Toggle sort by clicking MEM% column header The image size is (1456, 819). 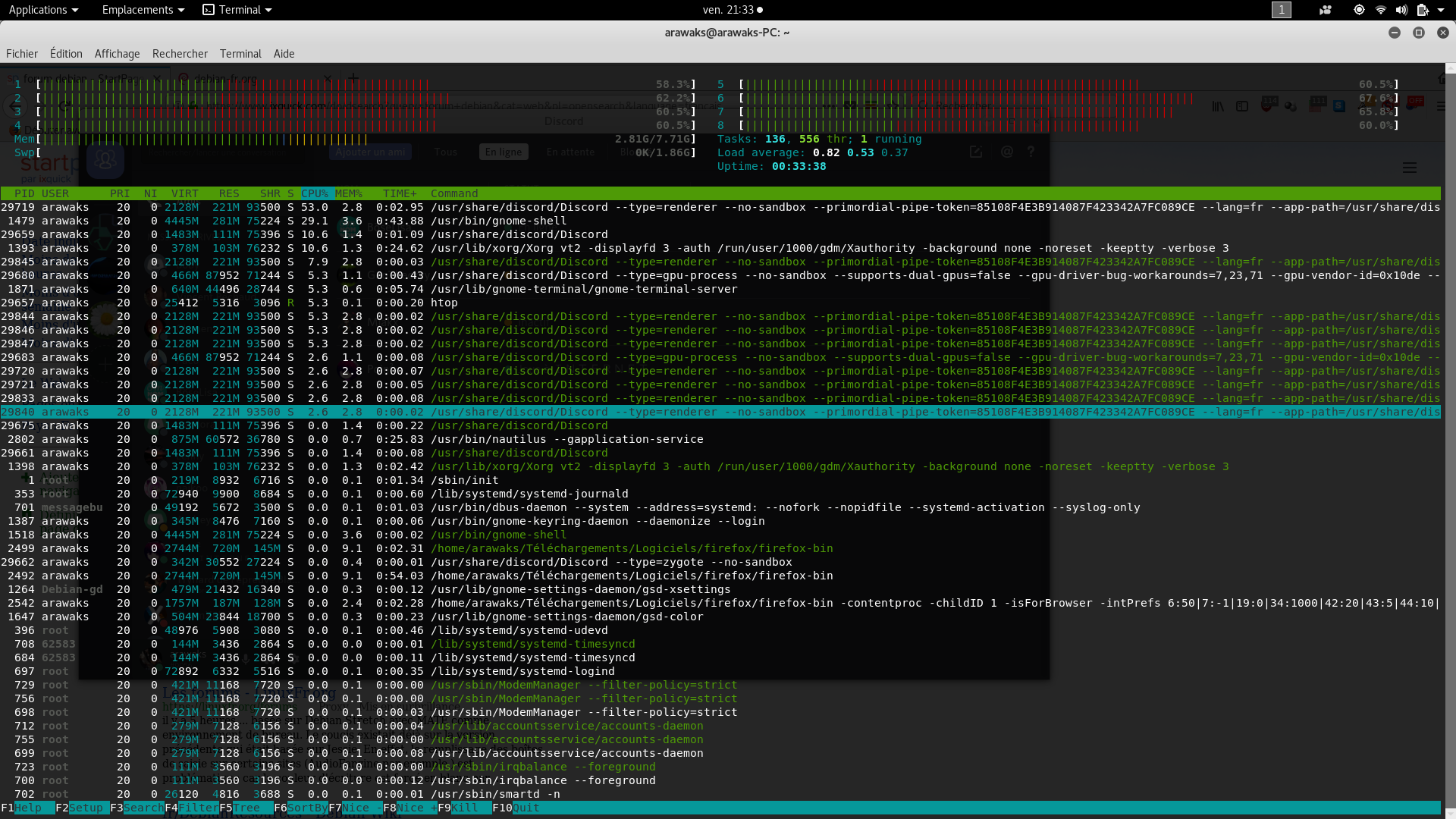coord(349,193)
